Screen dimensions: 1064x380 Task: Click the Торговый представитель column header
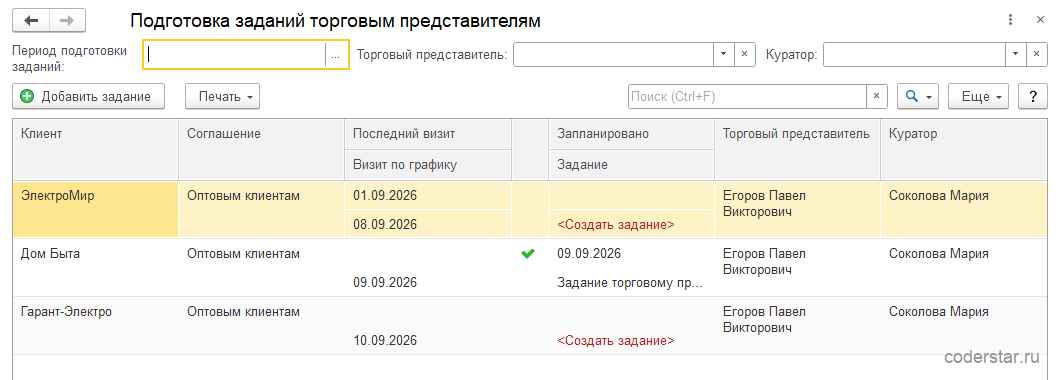[x=797, y=149]
